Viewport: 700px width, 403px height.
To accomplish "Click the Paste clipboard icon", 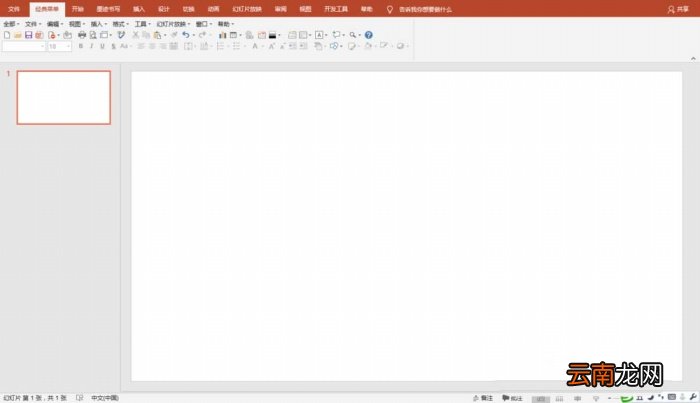I will click(x=157, y=35).
